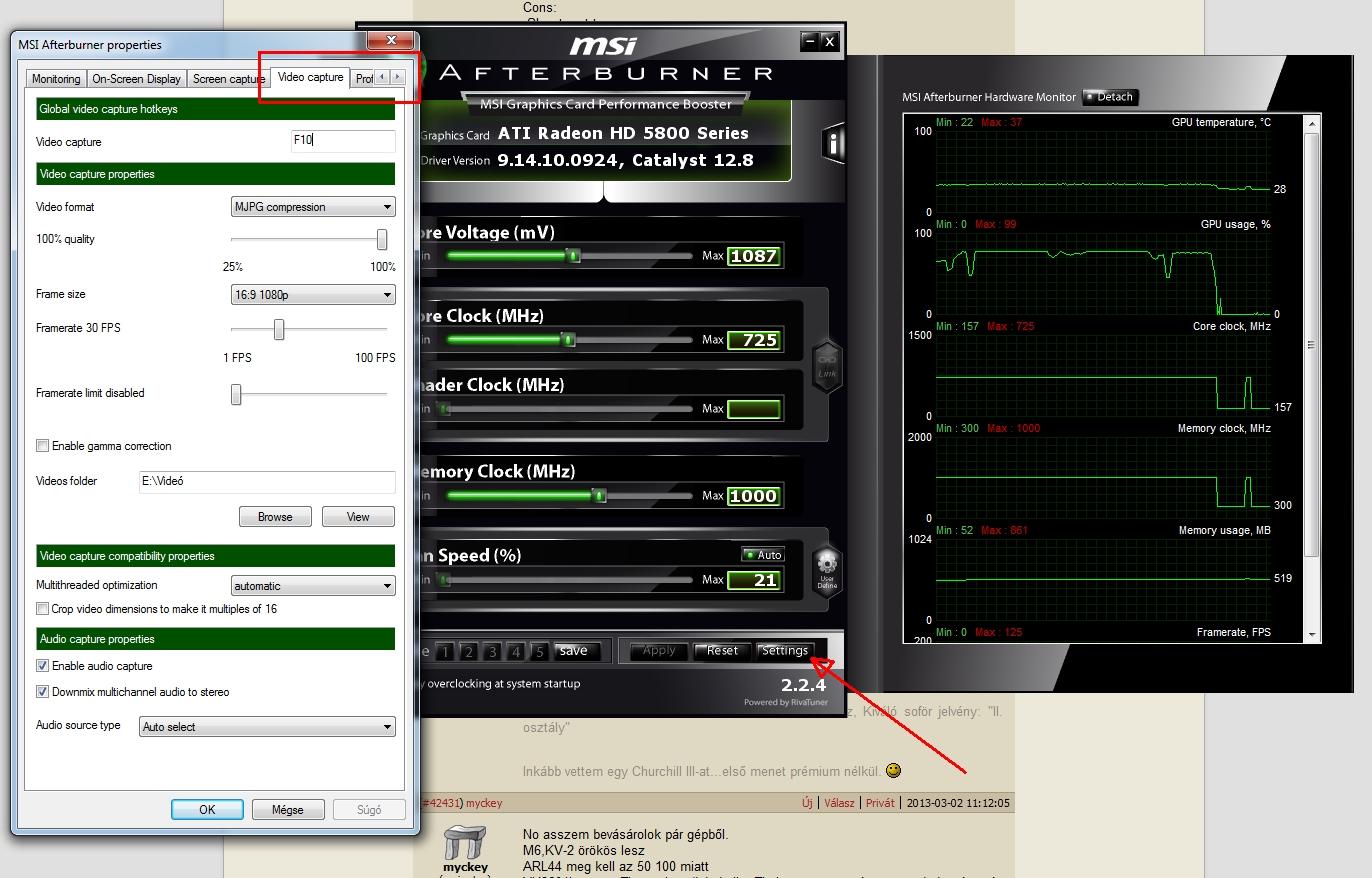Uncheck Enable audio capture
The width and height of the screenshot is (1372, 878).
(42, 666)
